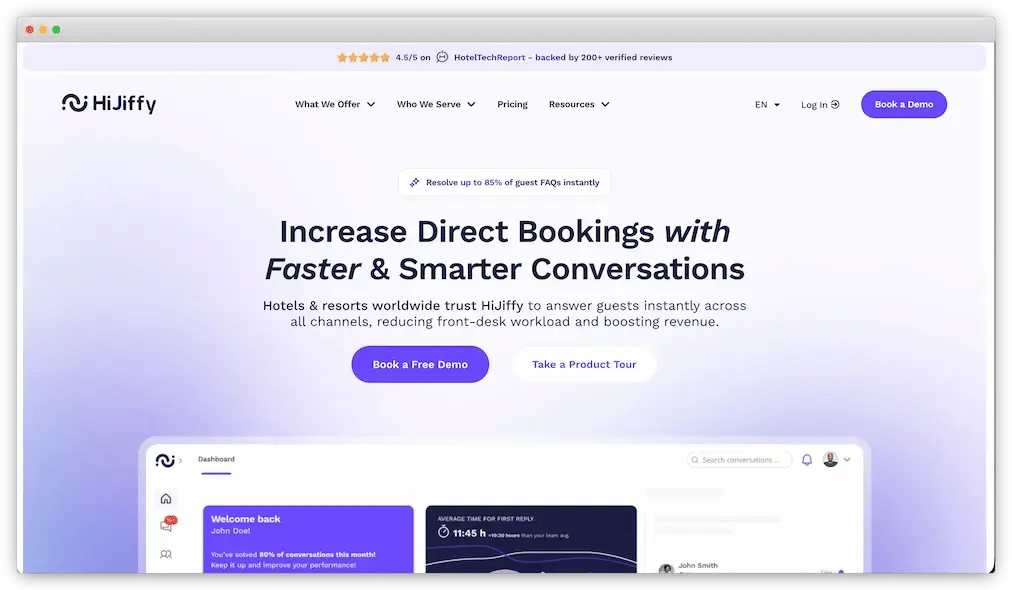The height and width of the screenshot is (590, 1012).
Task: Click the Resolve up to 85% badge
Action: 504,182
